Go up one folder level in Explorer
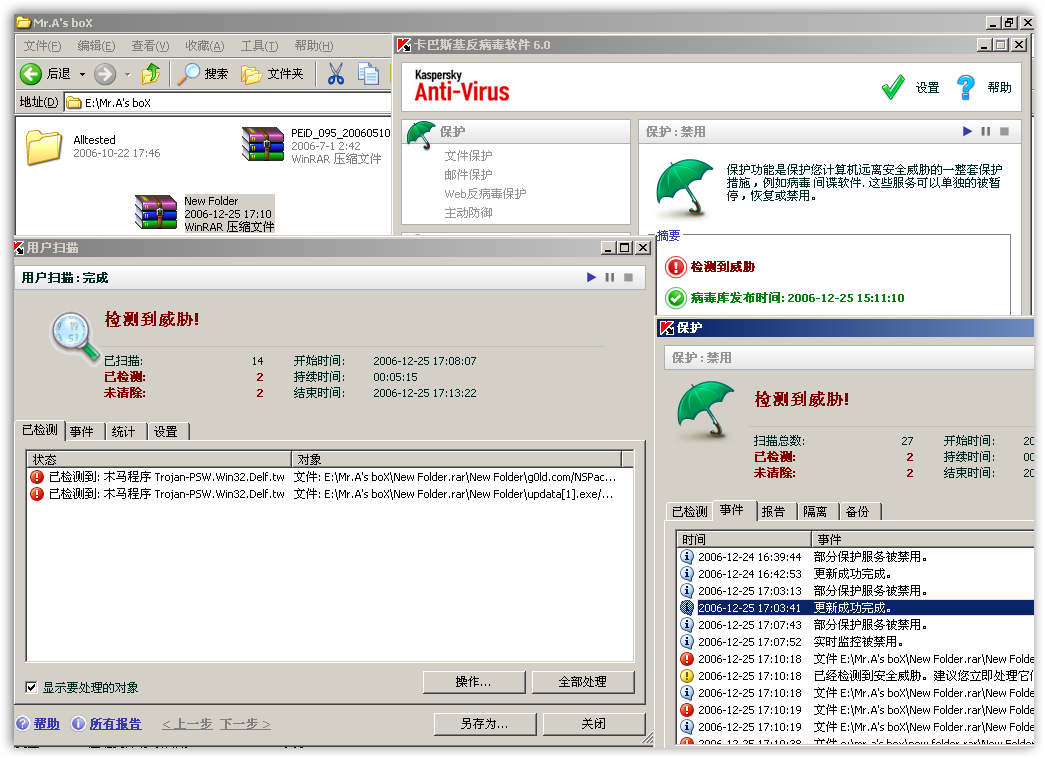The height and width of the screenshot is (759, 1045). 151,73
